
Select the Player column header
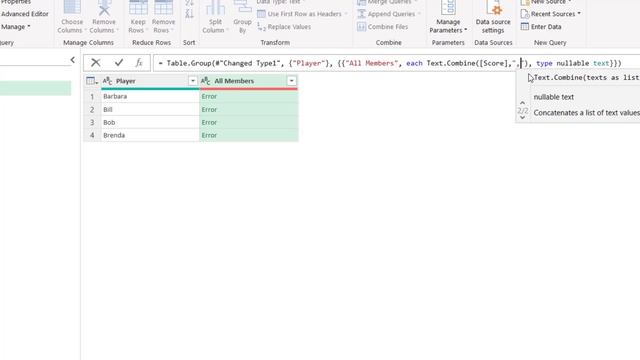[150, 81]
